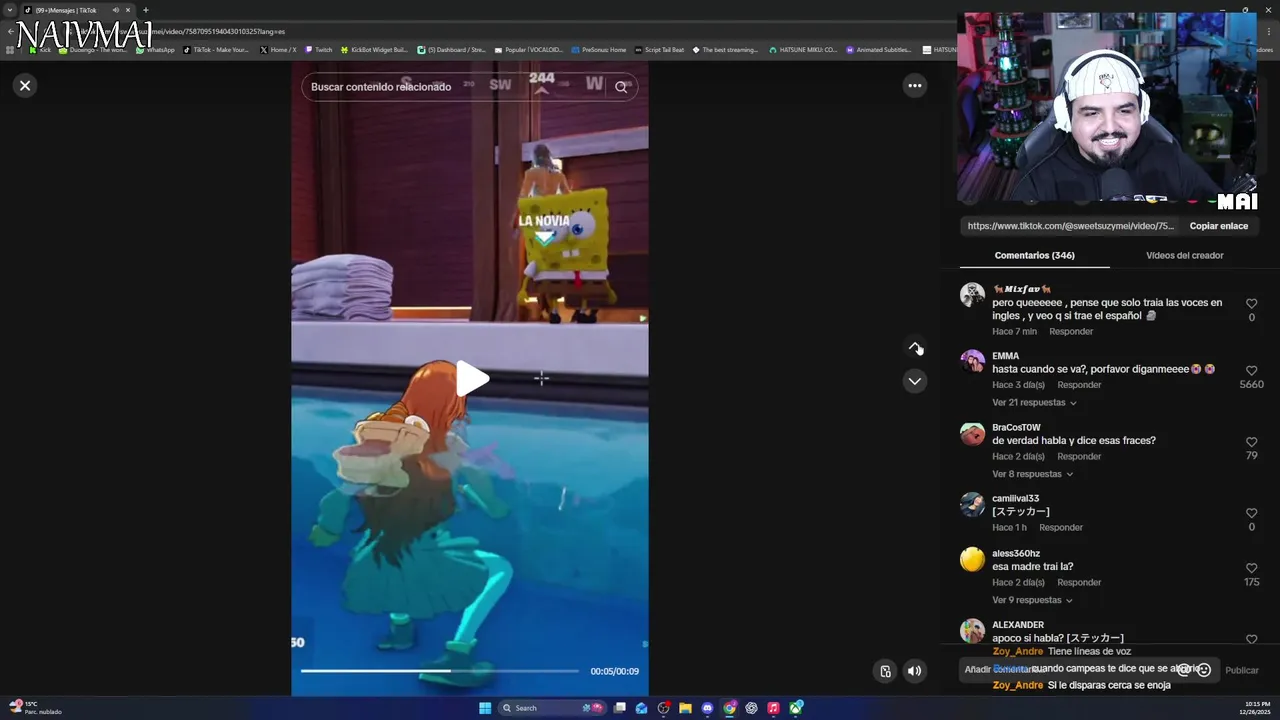1280x720 pixels.
Task: Click the search magnifier in related content bar
Action: (621, 87)
